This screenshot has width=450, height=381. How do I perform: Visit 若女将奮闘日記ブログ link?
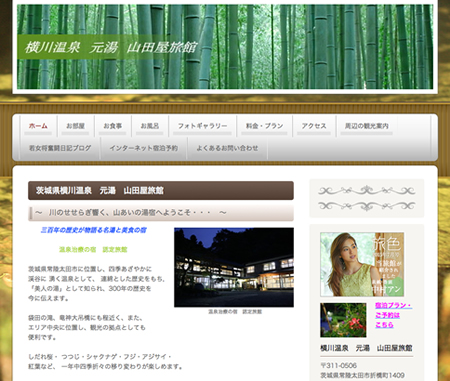60,148
